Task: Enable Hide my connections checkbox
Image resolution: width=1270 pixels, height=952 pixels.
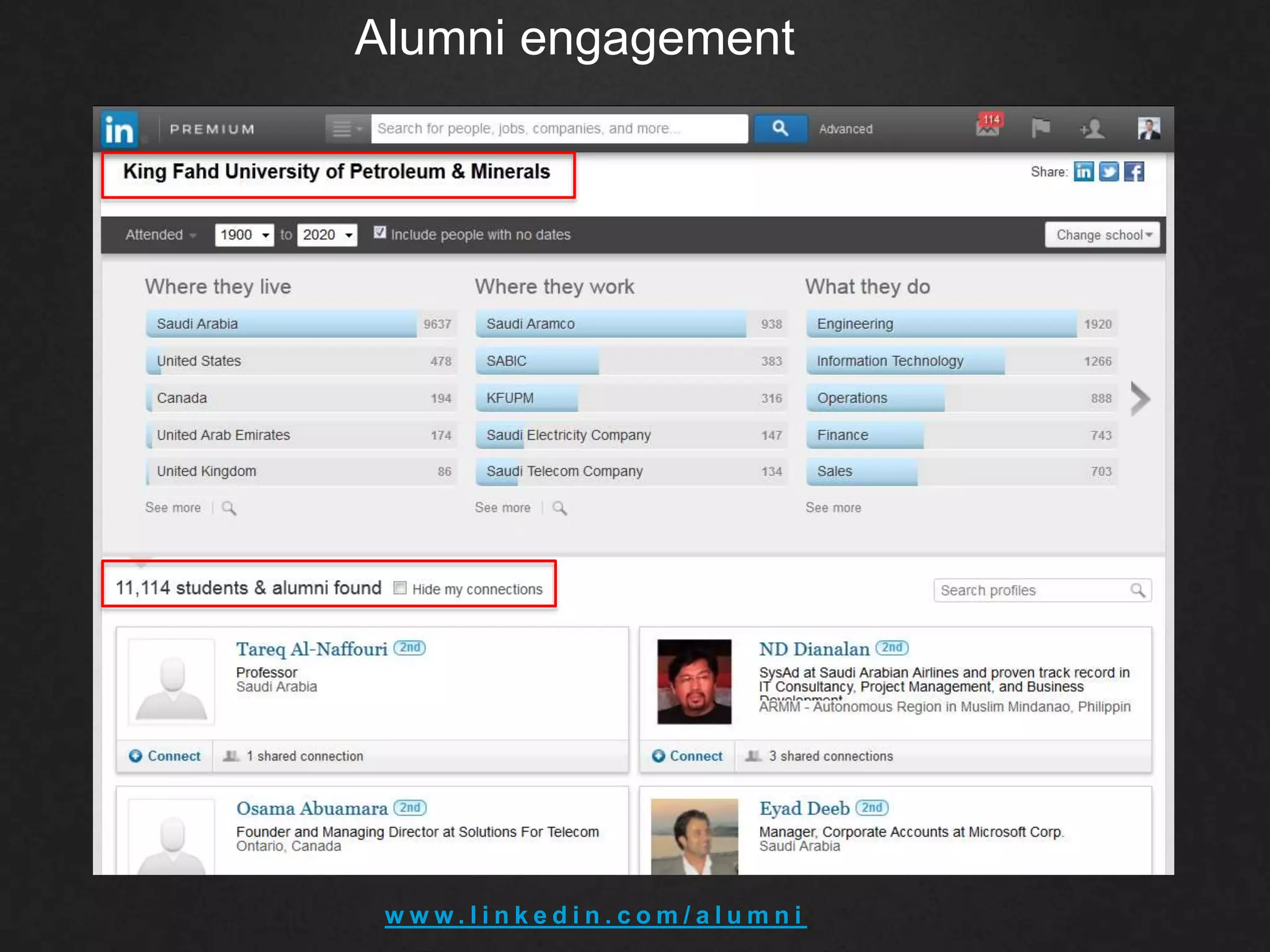Action: coord(400,588)
